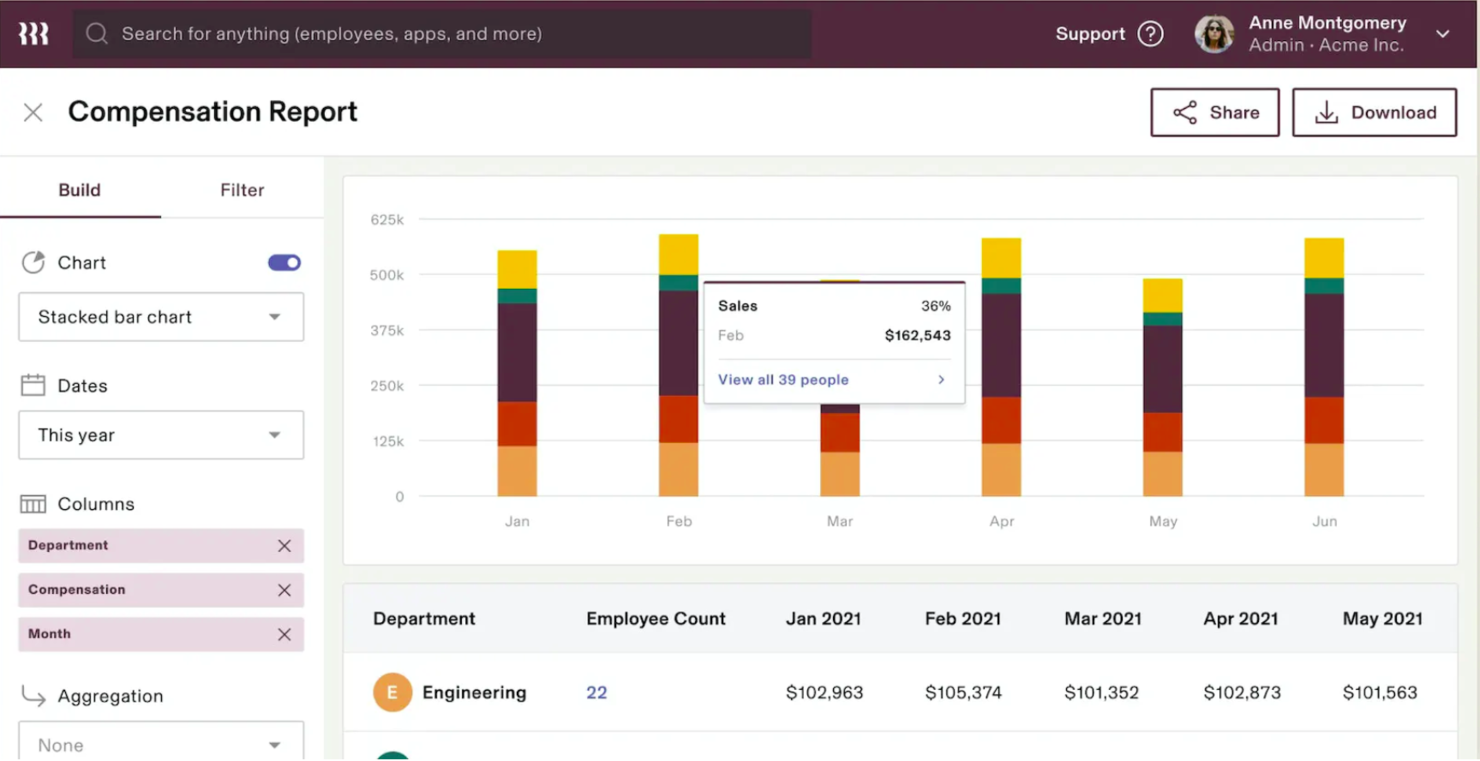1480x761 pixels.
Task: Click the Rippling logo in the top bar
Action: point(33,34)
